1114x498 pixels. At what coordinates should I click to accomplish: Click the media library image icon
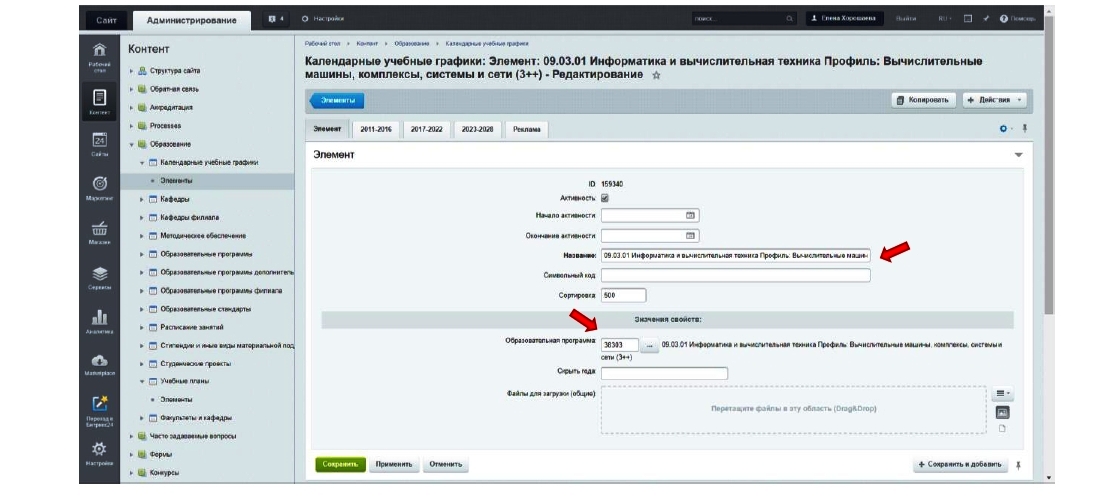1002,412
